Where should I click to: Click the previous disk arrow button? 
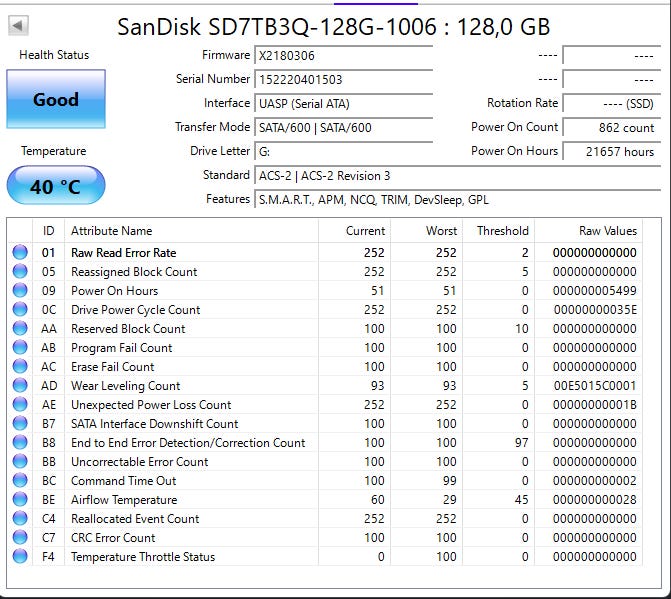18,26
